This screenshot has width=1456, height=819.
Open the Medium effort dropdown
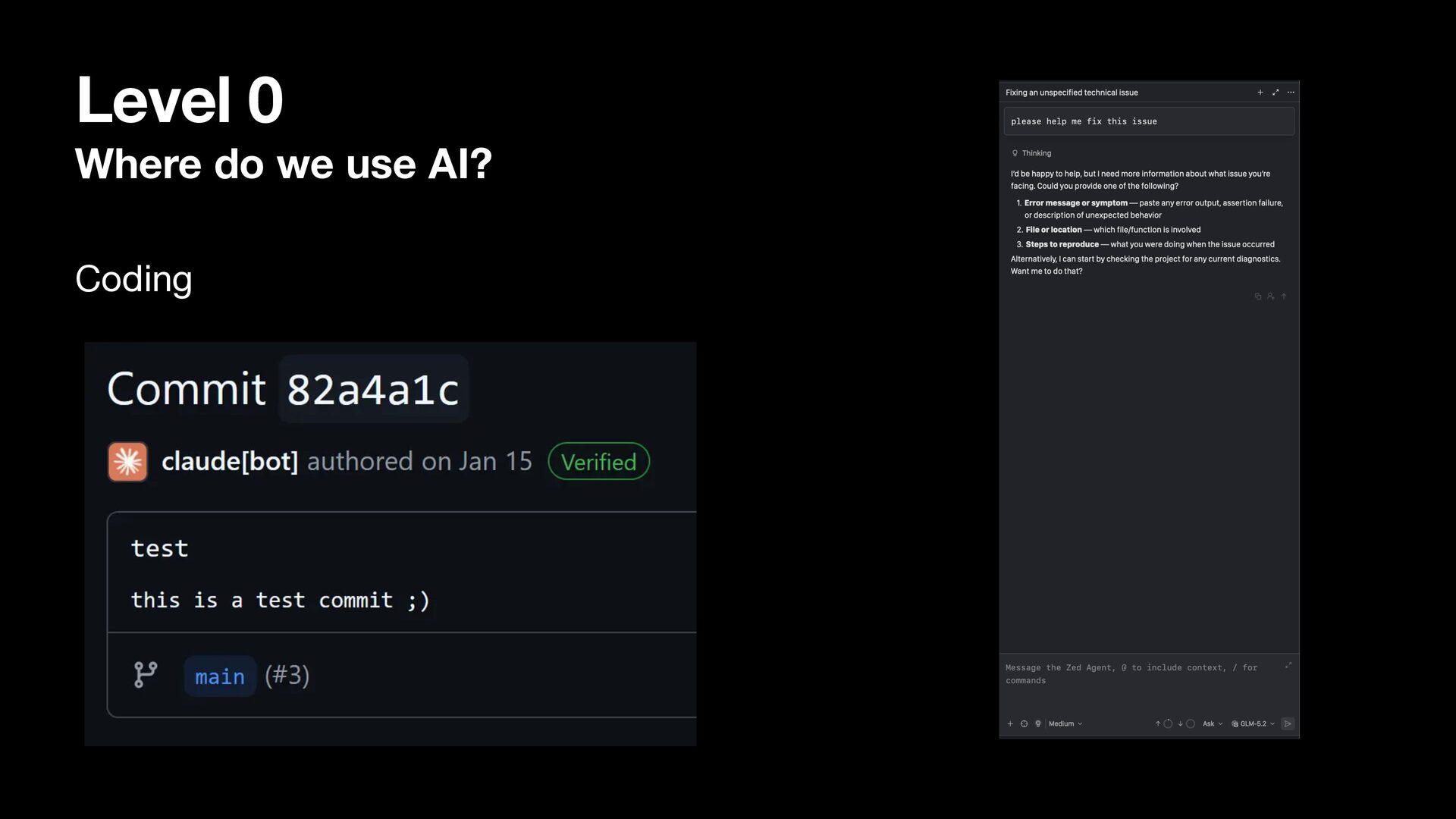(1065, 723)
